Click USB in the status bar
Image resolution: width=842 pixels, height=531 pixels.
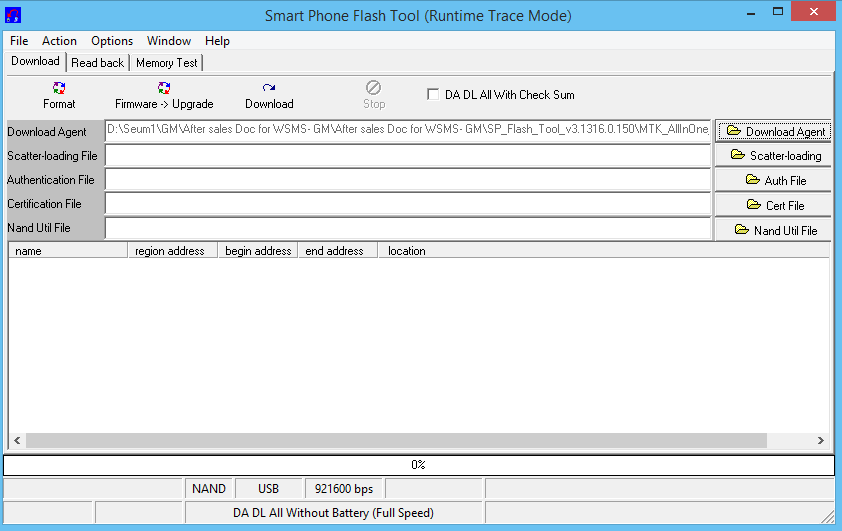268,489
